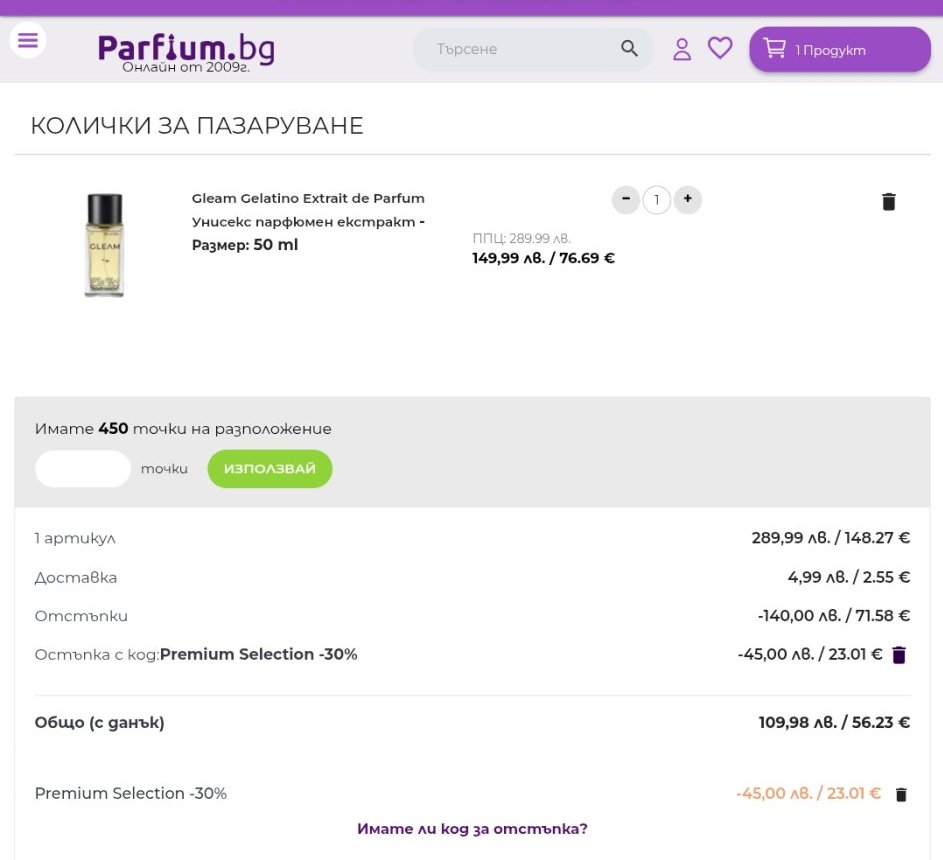The image size is (943, 860).
Task: Focus the loyalty points input box
Action: point(83,469)
